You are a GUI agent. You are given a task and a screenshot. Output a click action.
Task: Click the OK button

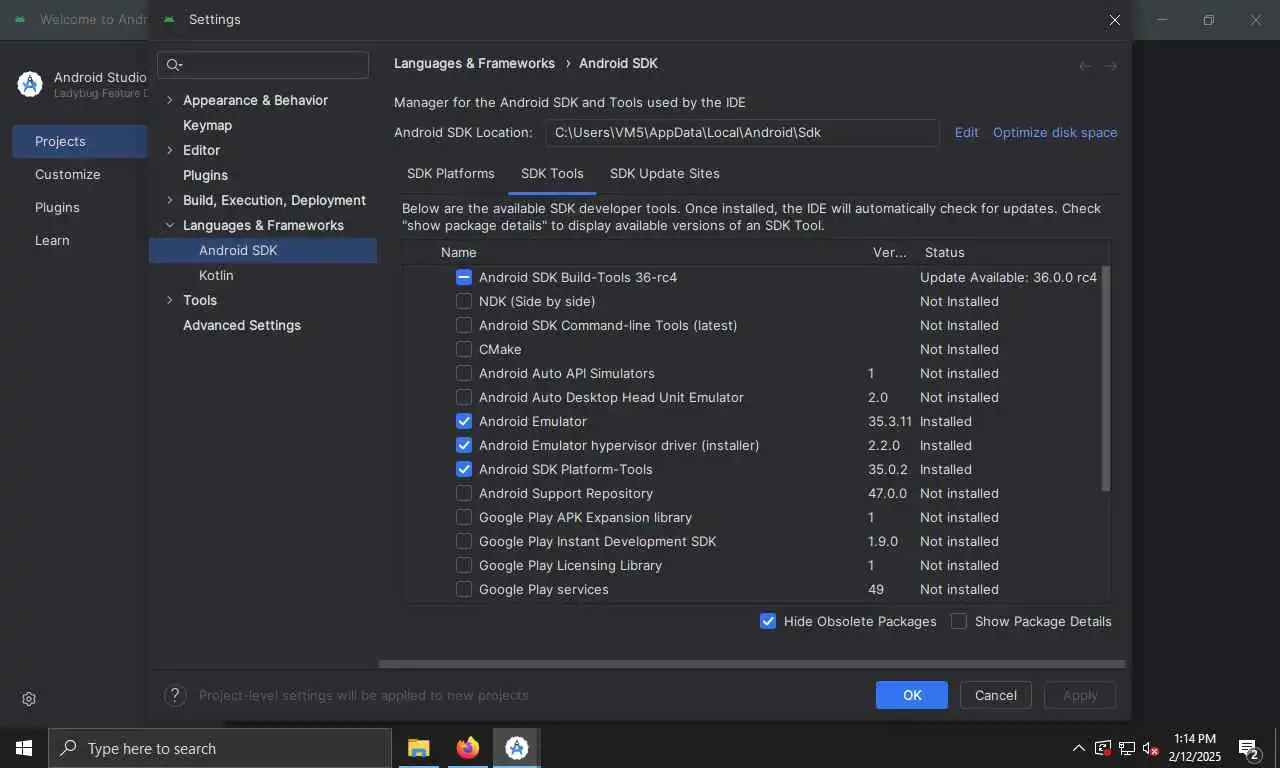click(912, 695)
